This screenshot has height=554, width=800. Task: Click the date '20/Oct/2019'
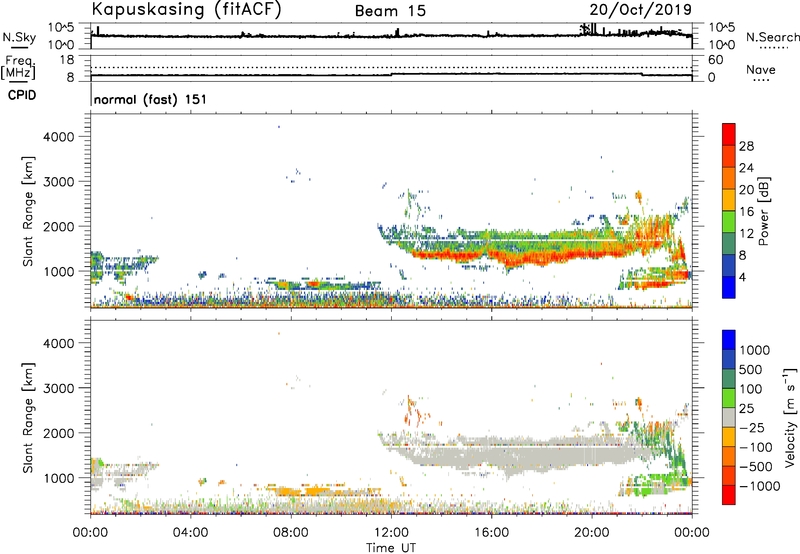pos(641,10)
